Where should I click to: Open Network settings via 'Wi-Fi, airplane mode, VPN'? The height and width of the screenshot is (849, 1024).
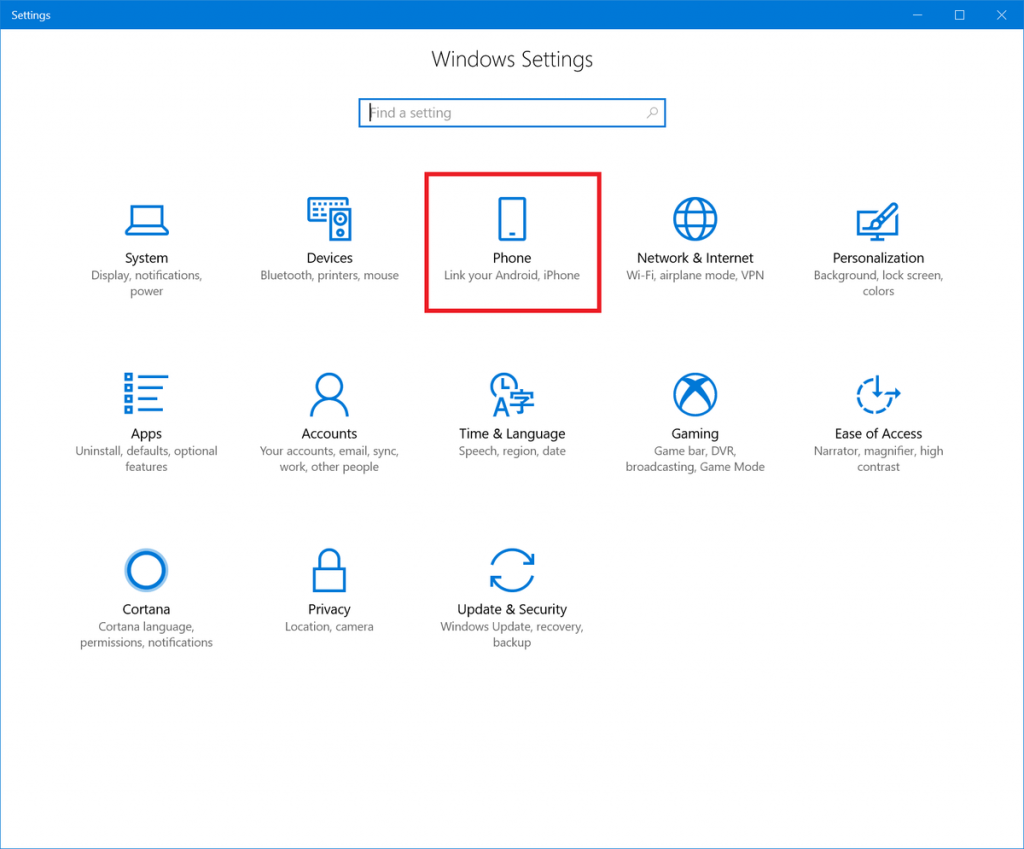point(695,275)
